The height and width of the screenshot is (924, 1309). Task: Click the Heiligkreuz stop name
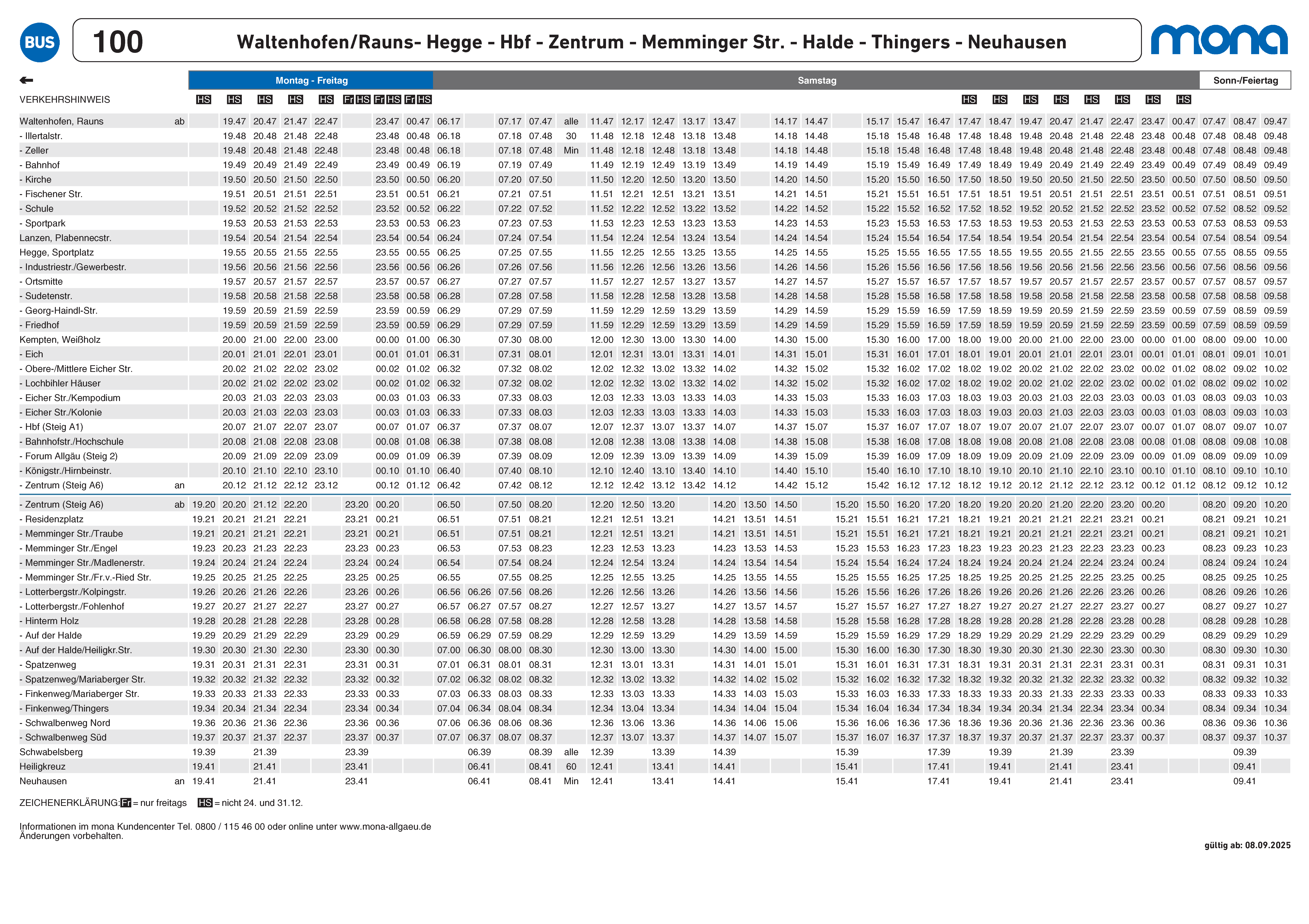pyautogui.click(x=42, y=767)
